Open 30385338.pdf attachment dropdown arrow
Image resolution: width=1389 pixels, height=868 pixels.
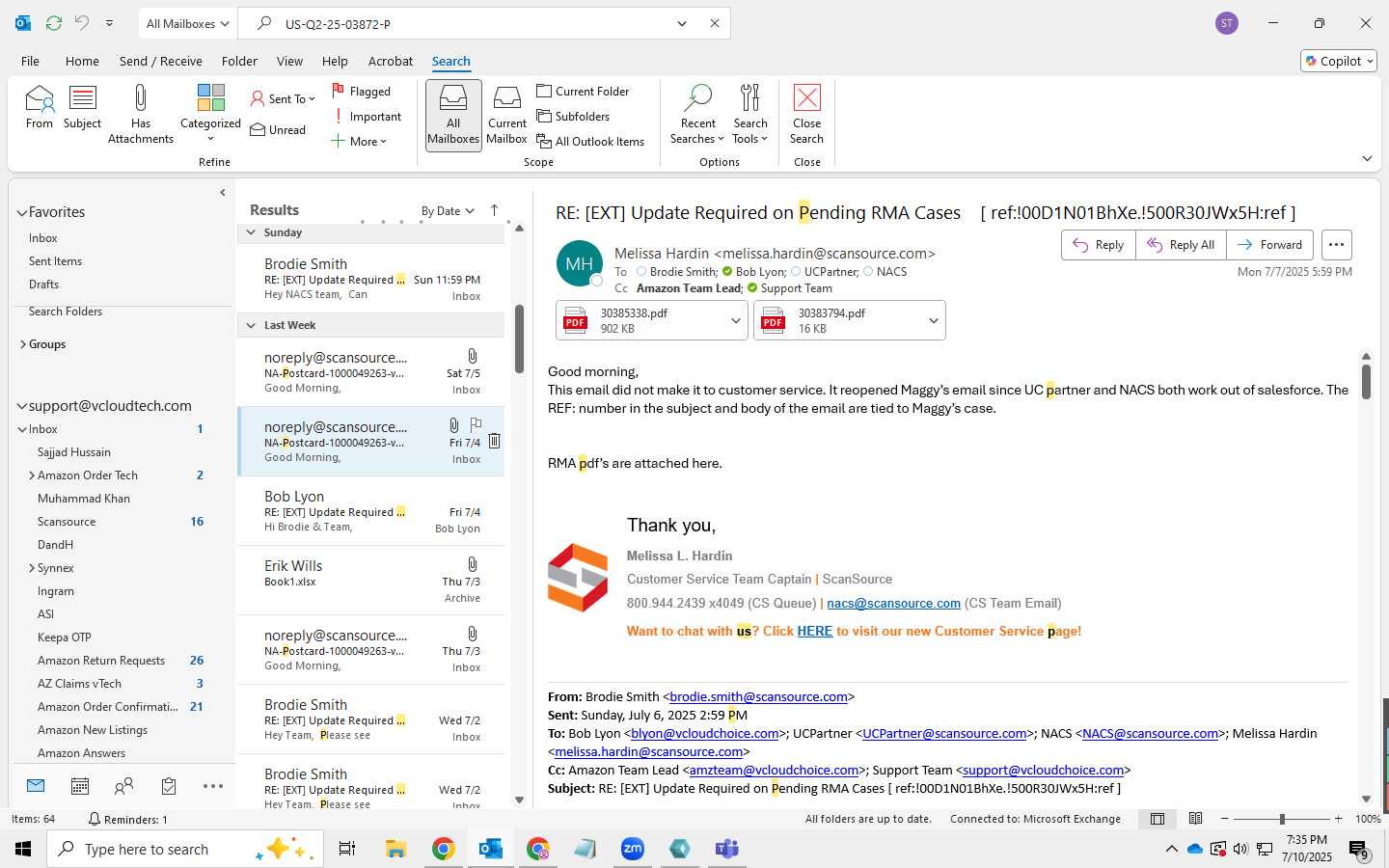coord(736,321)
